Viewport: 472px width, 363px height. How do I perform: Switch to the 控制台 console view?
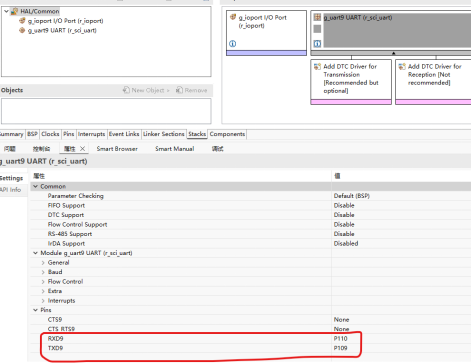tap(41, 149)
